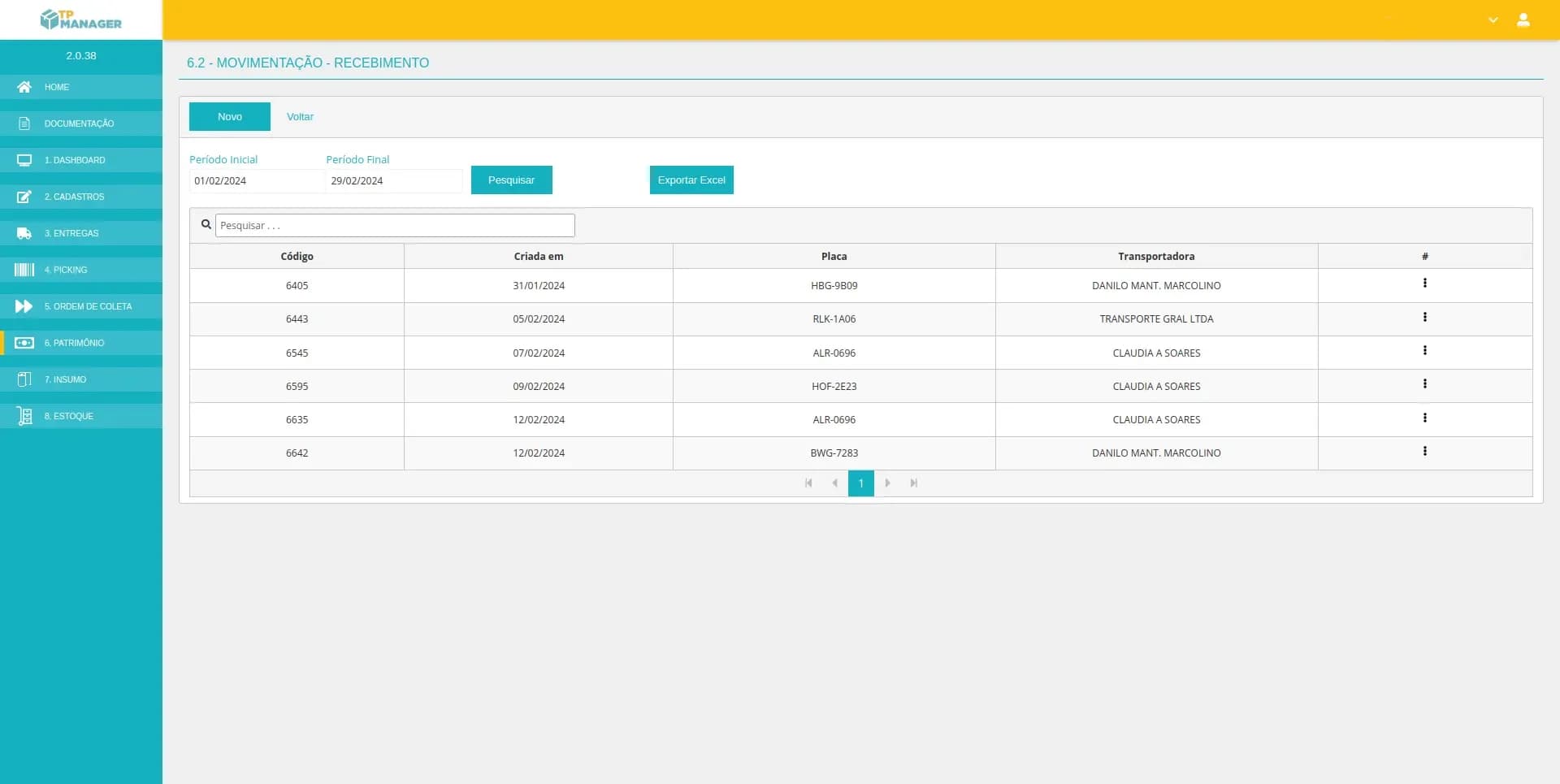Viewport: 1560px width, 784px height.
Task: Click date cell 09/02/2024
Action: pos(539,387)
